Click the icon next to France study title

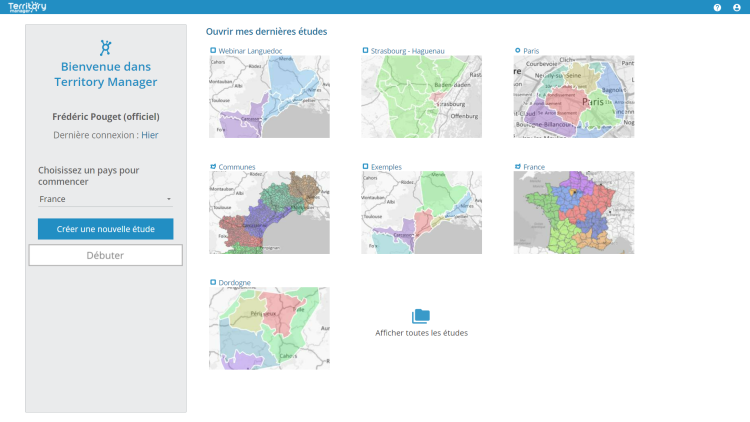pos(517,166)
